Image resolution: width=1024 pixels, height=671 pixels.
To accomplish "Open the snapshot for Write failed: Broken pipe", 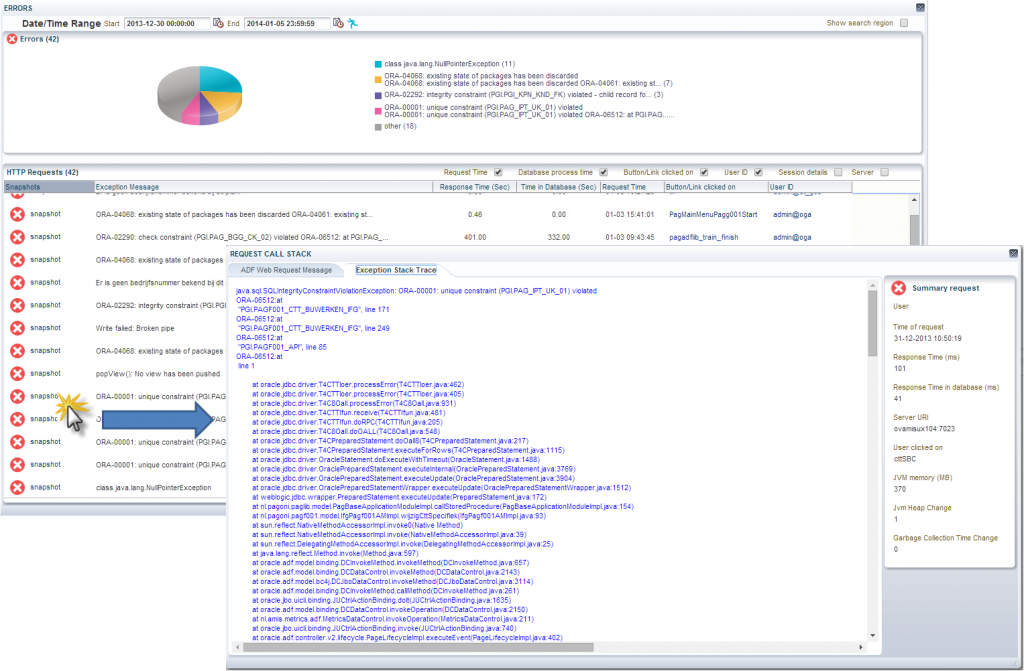I will pyautogui.click(x=45, y=327).
